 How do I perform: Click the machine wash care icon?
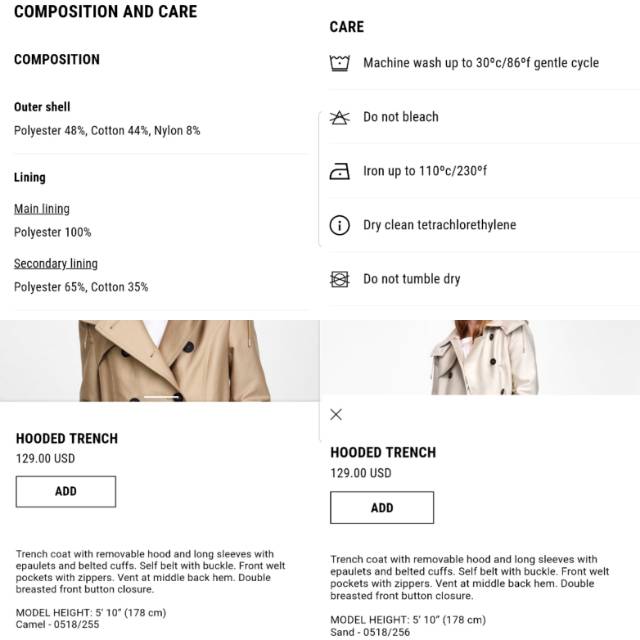340,63
